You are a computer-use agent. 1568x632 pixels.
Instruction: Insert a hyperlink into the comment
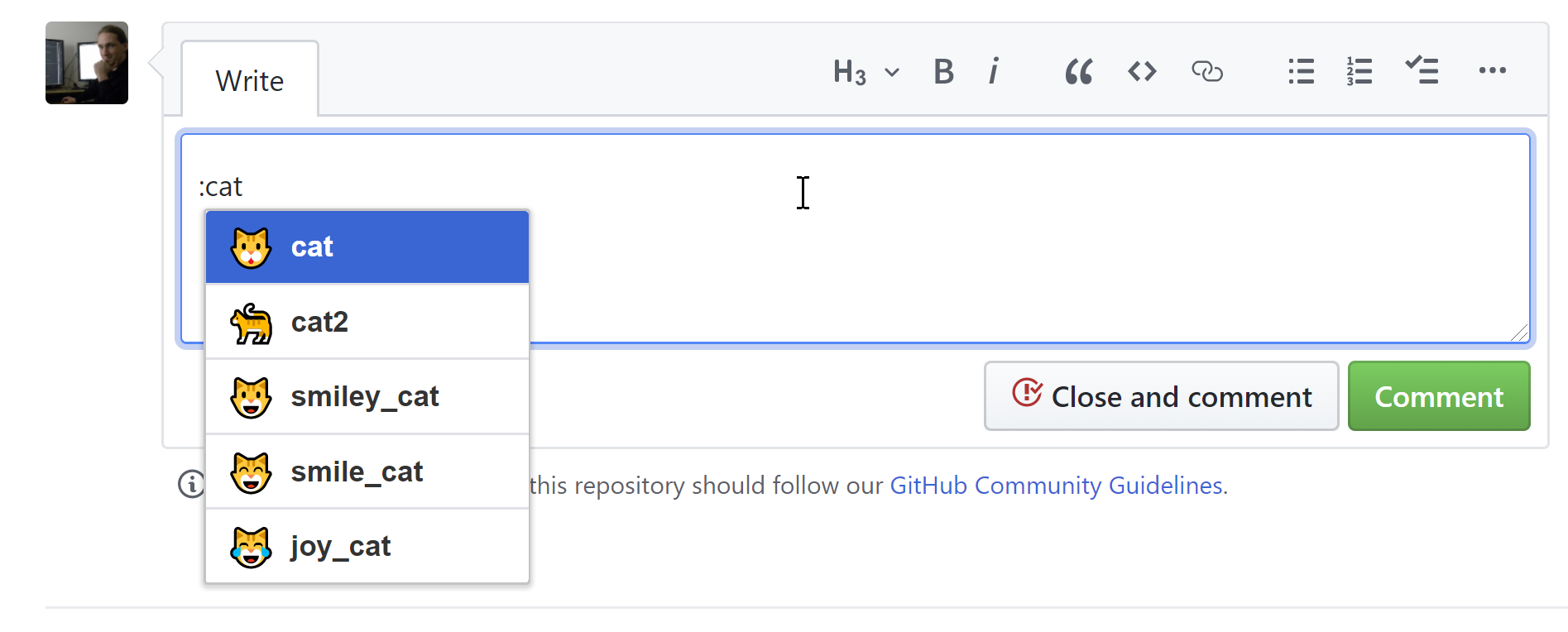[x=1207, y=72]
